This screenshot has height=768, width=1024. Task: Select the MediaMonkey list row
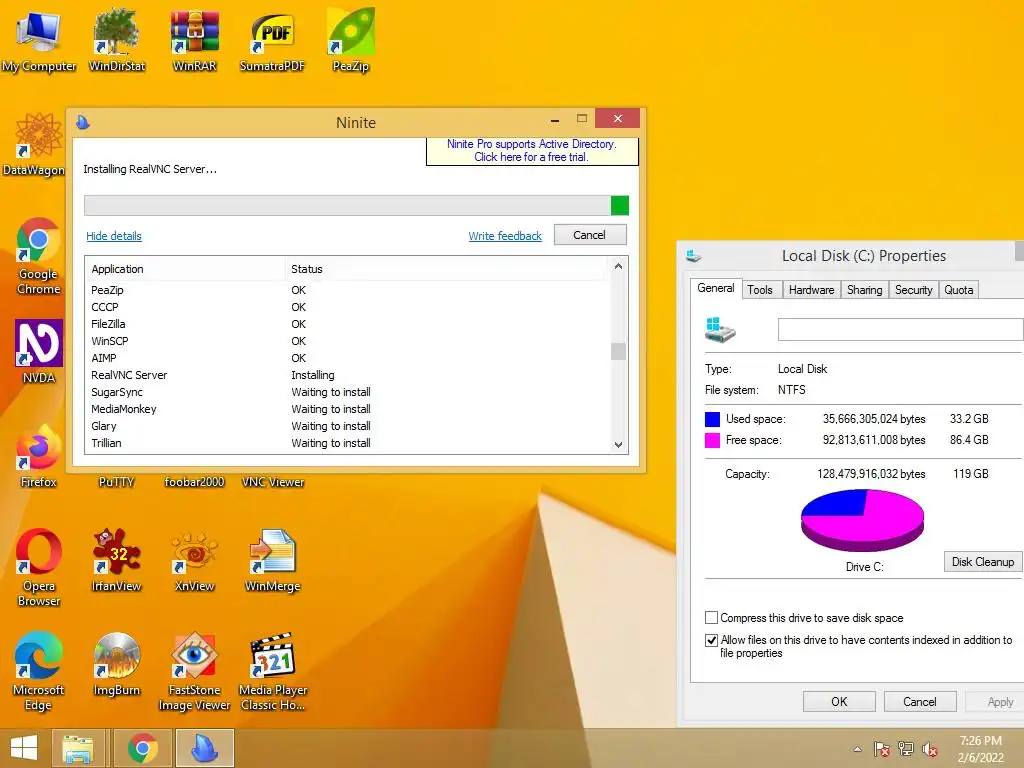(x=349, y=409)
